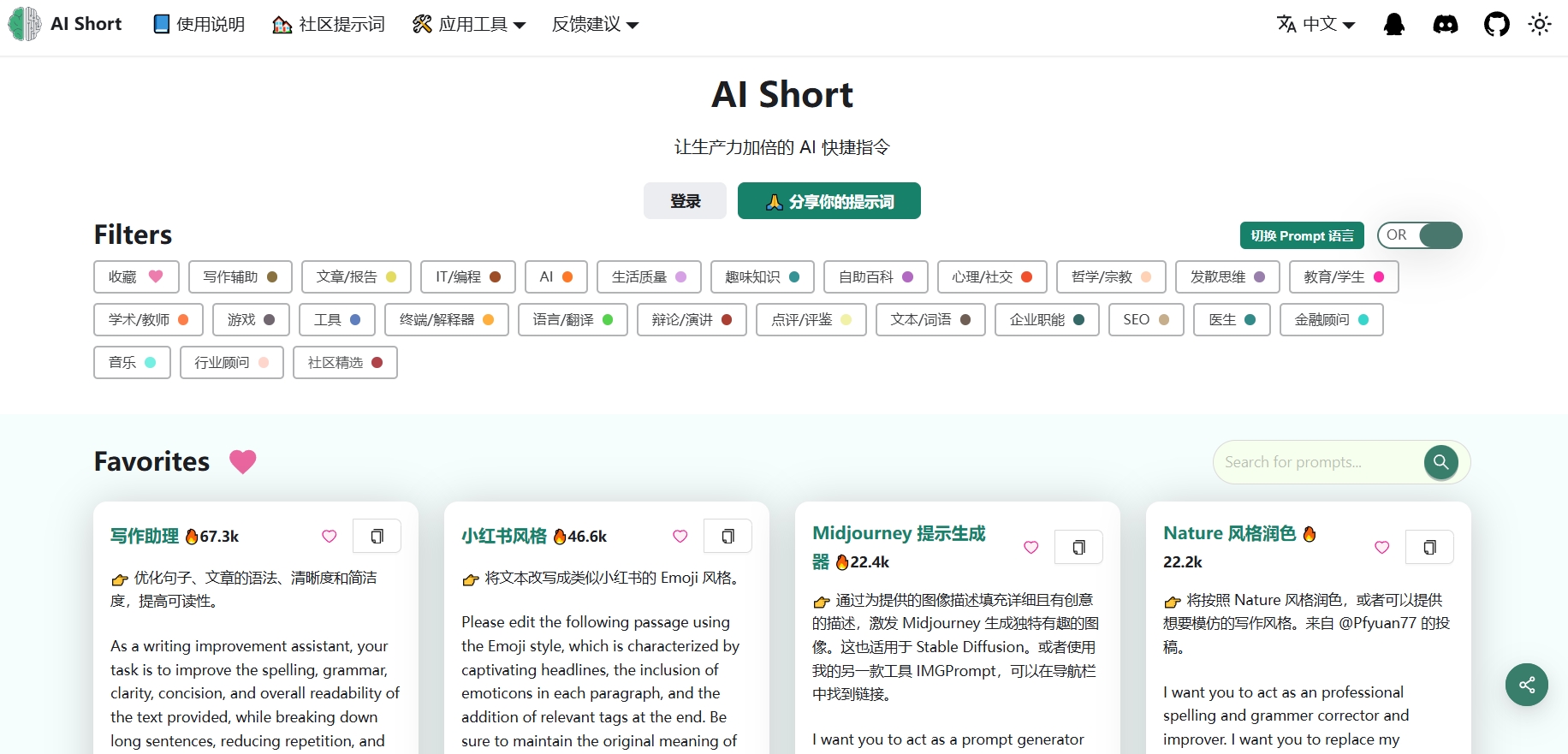
Task: Select the 医生 filter tag
Action: [1232, 319]
